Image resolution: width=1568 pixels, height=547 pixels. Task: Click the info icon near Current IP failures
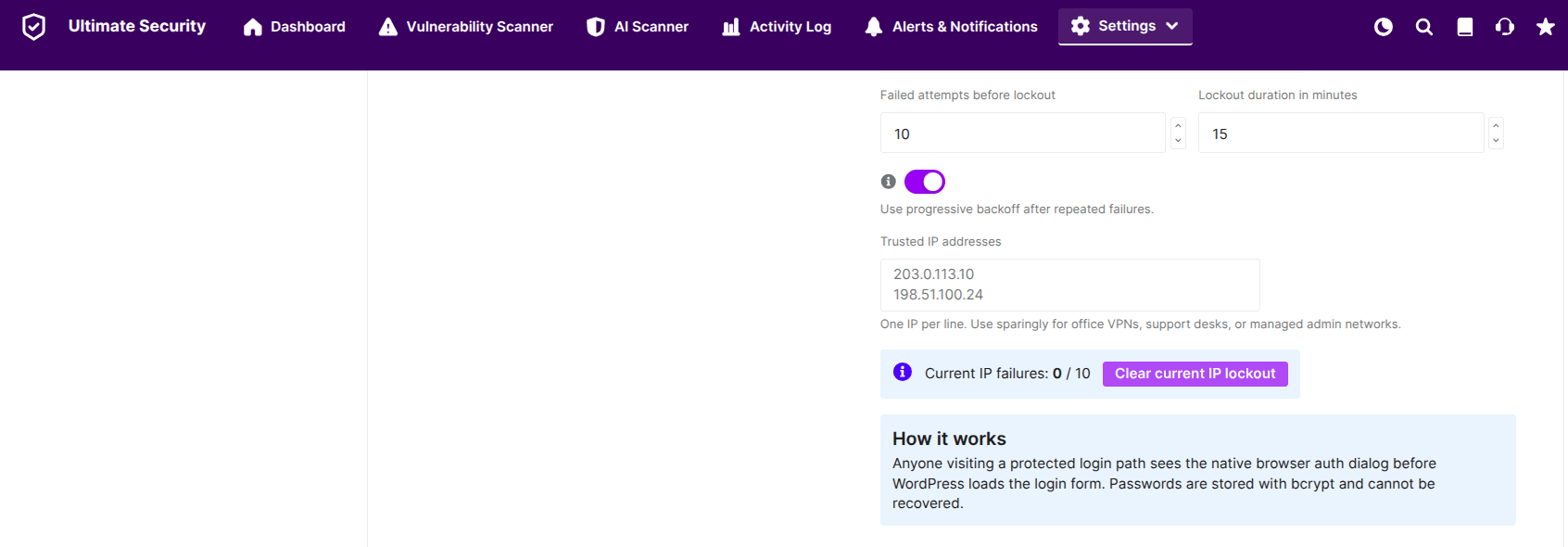pos(903,372)
